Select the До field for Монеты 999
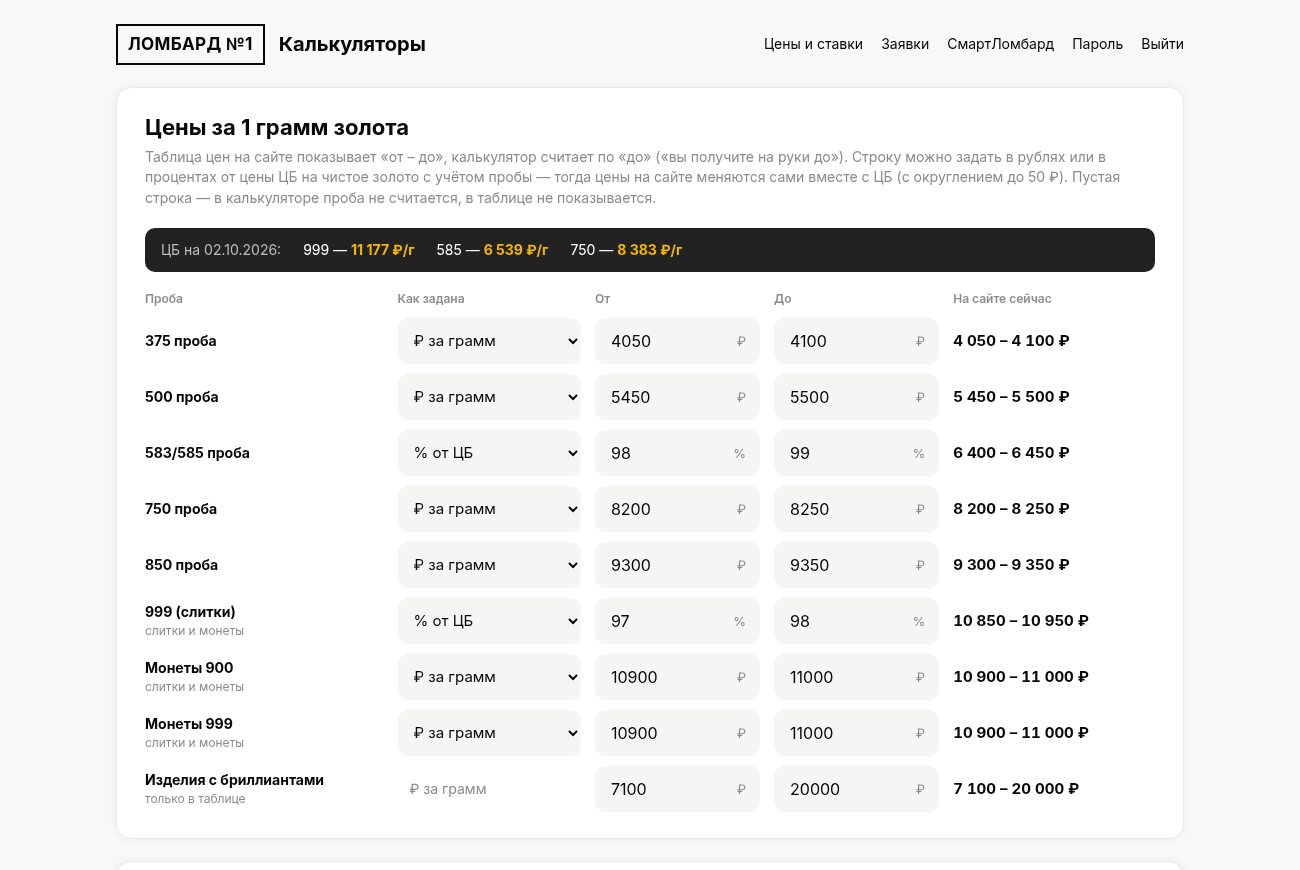Screen dimensions: 1300x870 (x=856, y=733)
